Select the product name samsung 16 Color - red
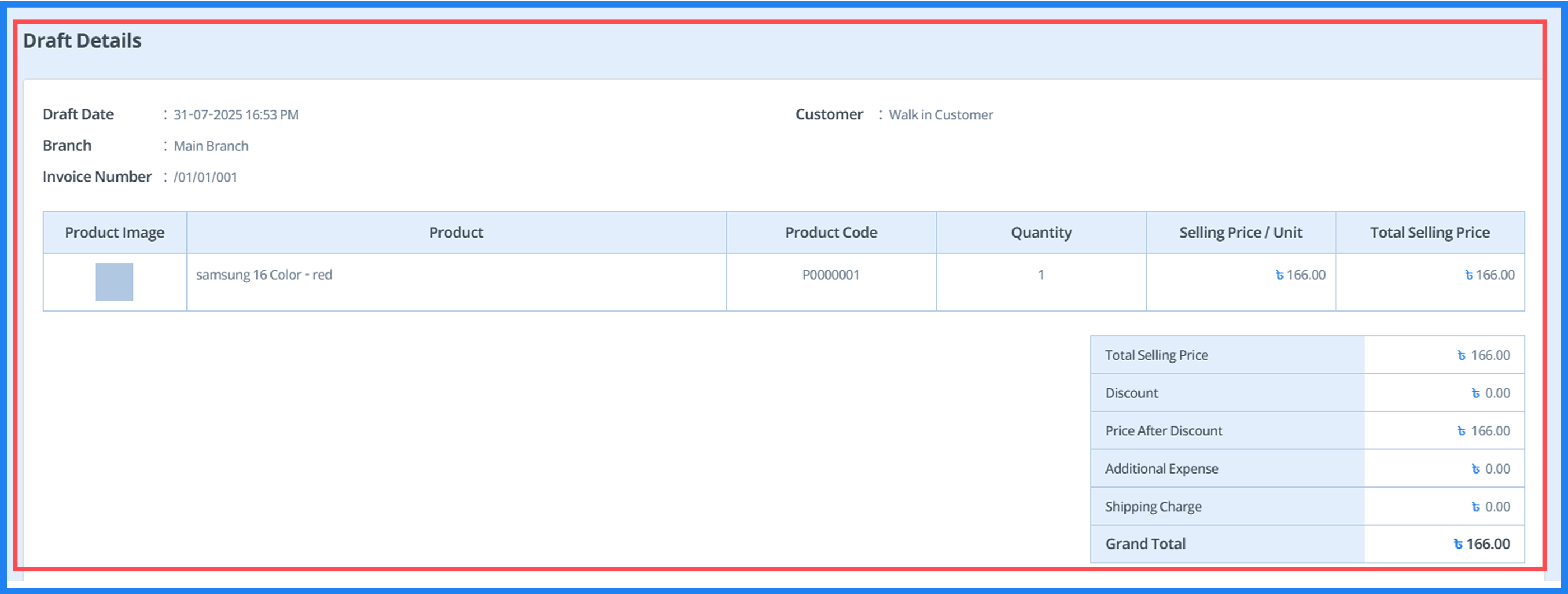This screenshot has width=1568, height=594. coord(264,274)
